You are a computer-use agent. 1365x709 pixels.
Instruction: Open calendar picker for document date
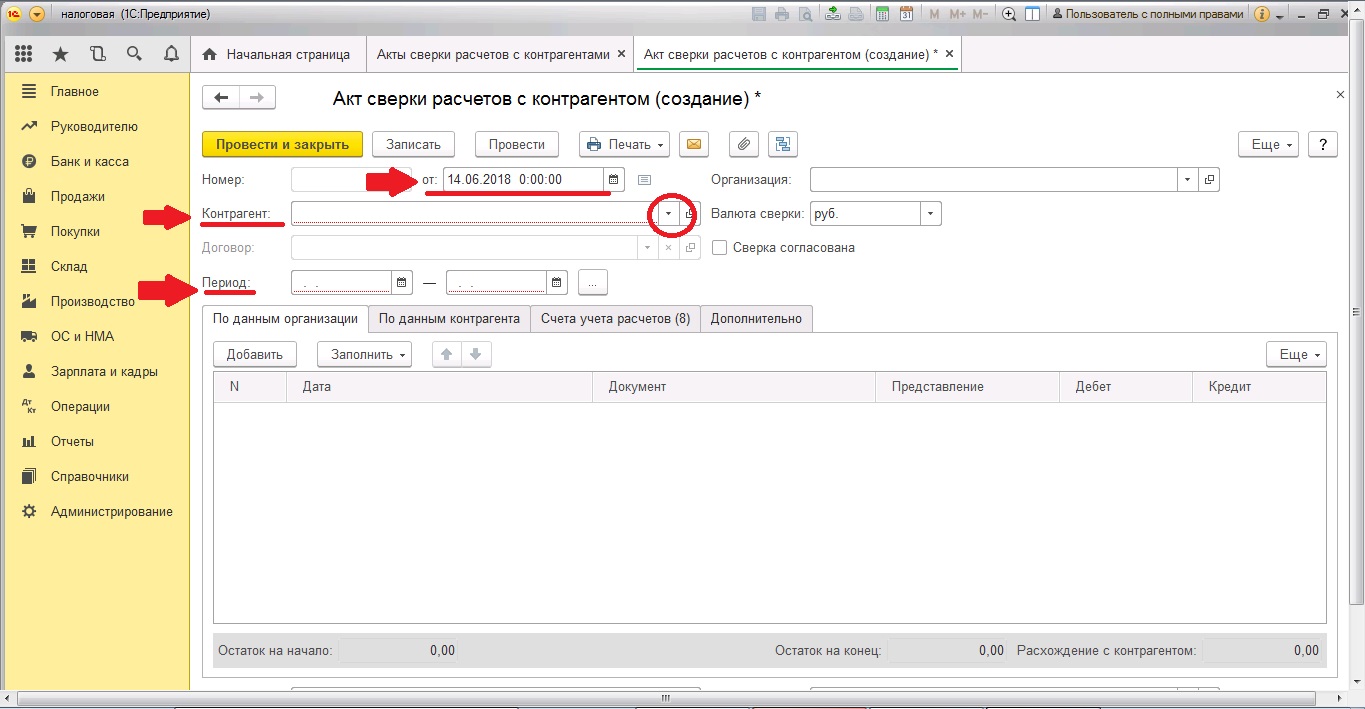614,180
